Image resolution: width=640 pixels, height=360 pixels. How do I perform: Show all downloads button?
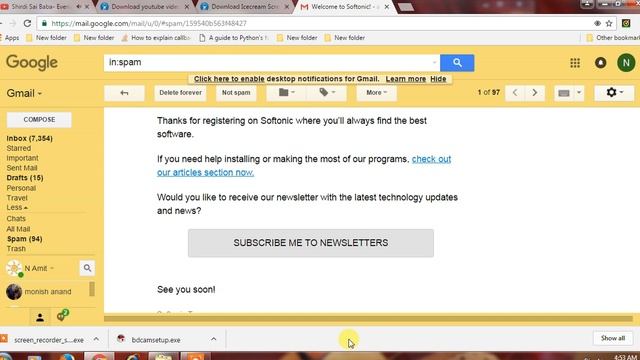[613, 338]
